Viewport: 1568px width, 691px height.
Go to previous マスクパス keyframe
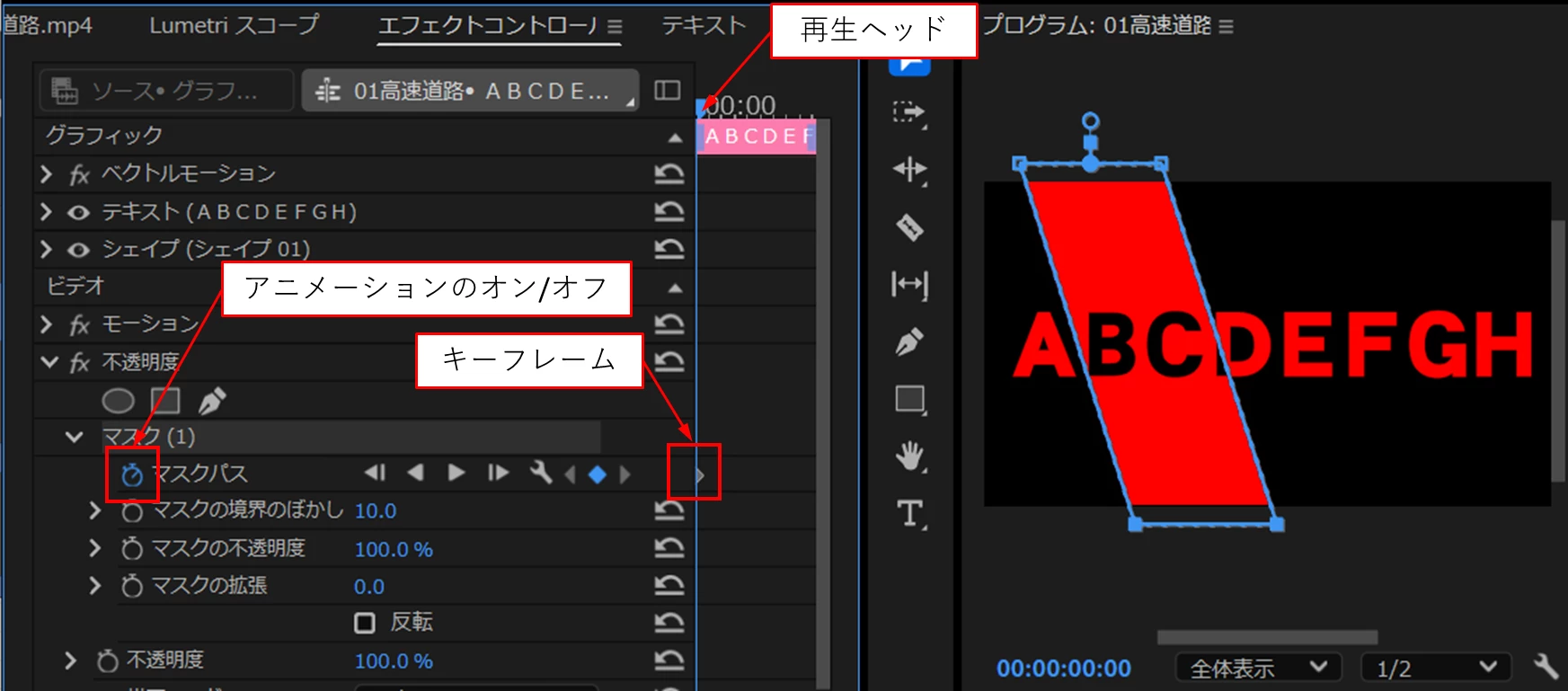click(x=570, y=474)
